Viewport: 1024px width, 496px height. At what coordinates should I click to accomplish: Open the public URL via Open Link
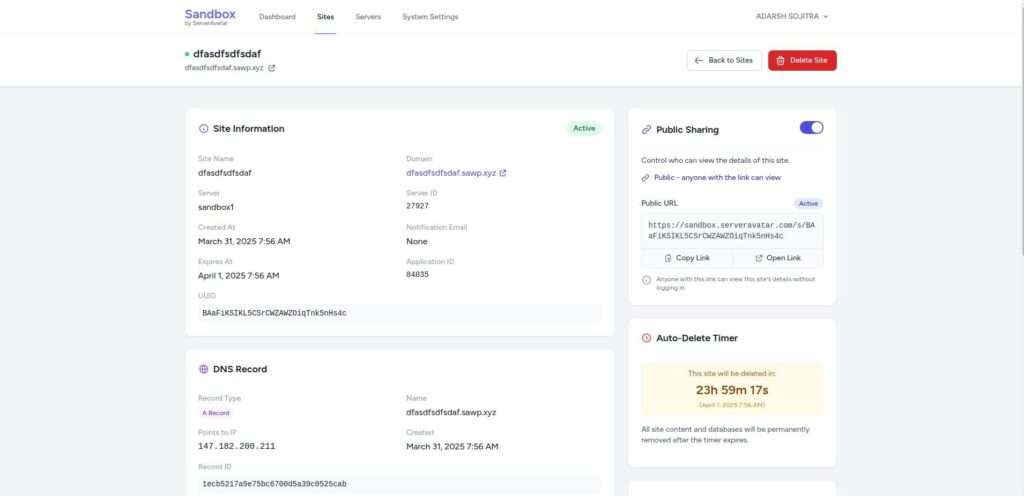pyautogui.click(x=778, y=258)
